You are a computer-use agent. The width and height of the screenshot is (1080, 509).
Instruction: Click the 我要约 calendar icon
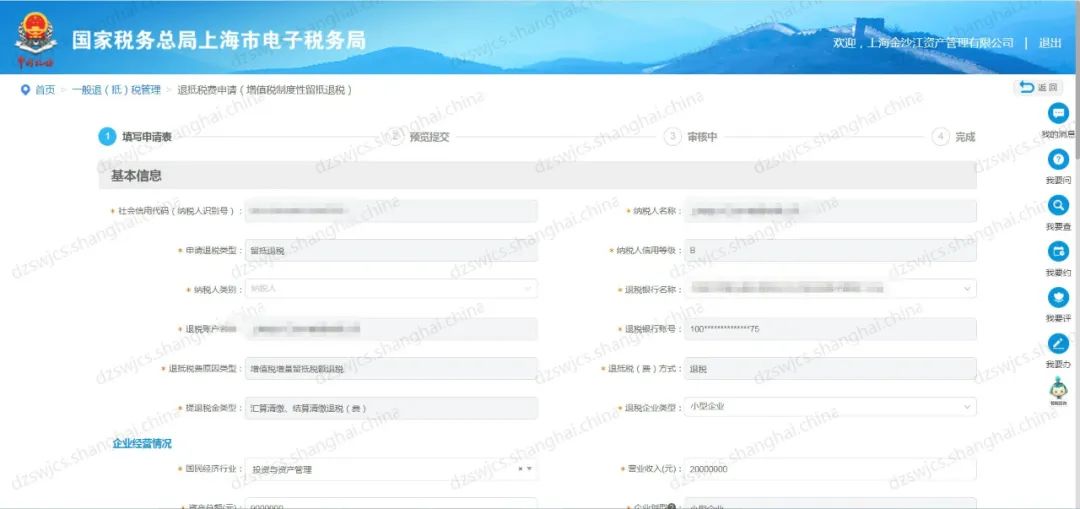click(x=1058, y=251)
